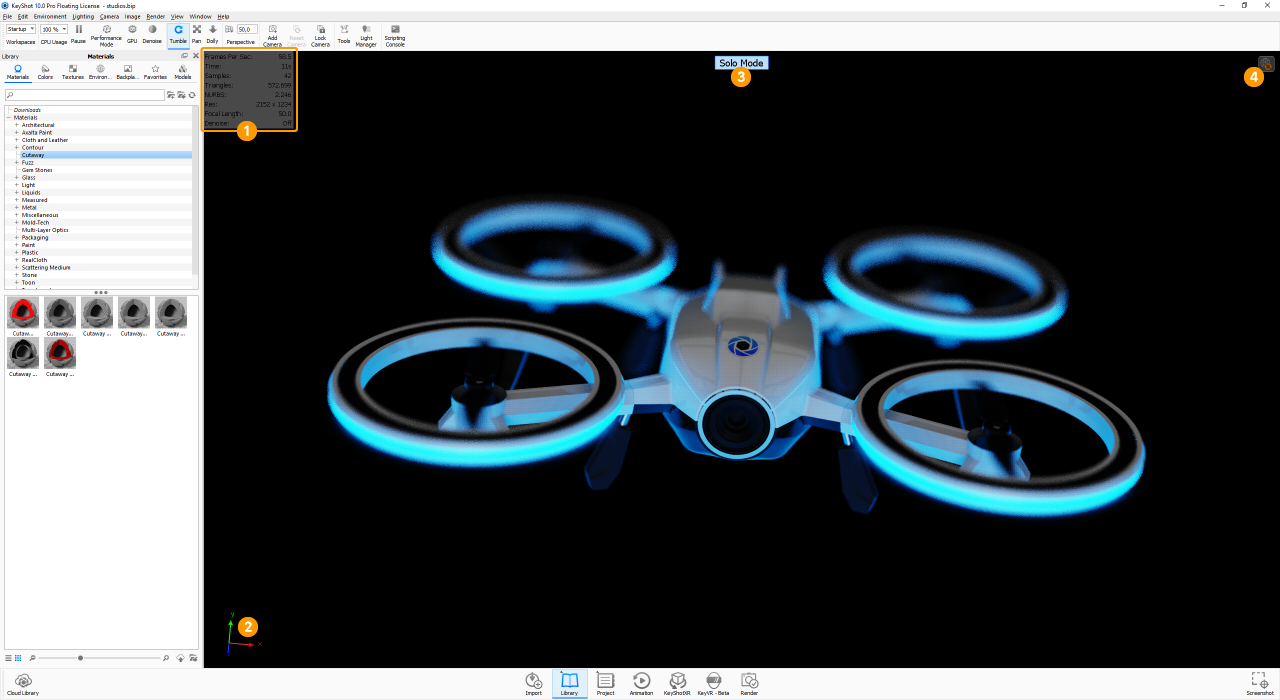Open the Scripting Console
The height and width of the screenshot is (700, 1280).
click(394, 33)
